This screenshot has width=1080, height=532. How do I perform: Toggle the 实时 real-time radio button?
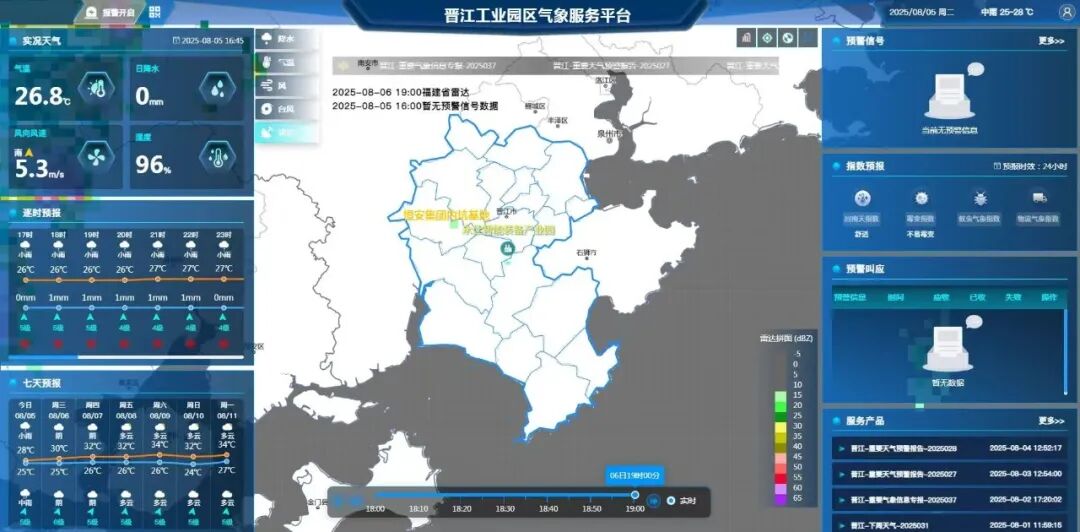pos(671,501)
